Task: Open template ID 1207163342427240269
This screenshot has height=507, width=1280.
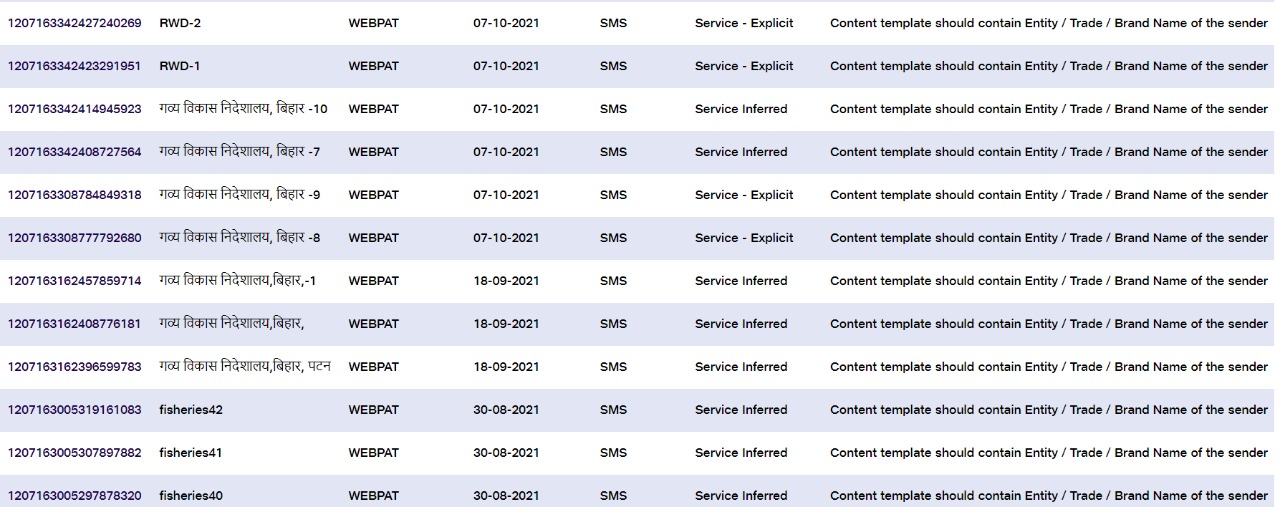Action: [75, 23]
